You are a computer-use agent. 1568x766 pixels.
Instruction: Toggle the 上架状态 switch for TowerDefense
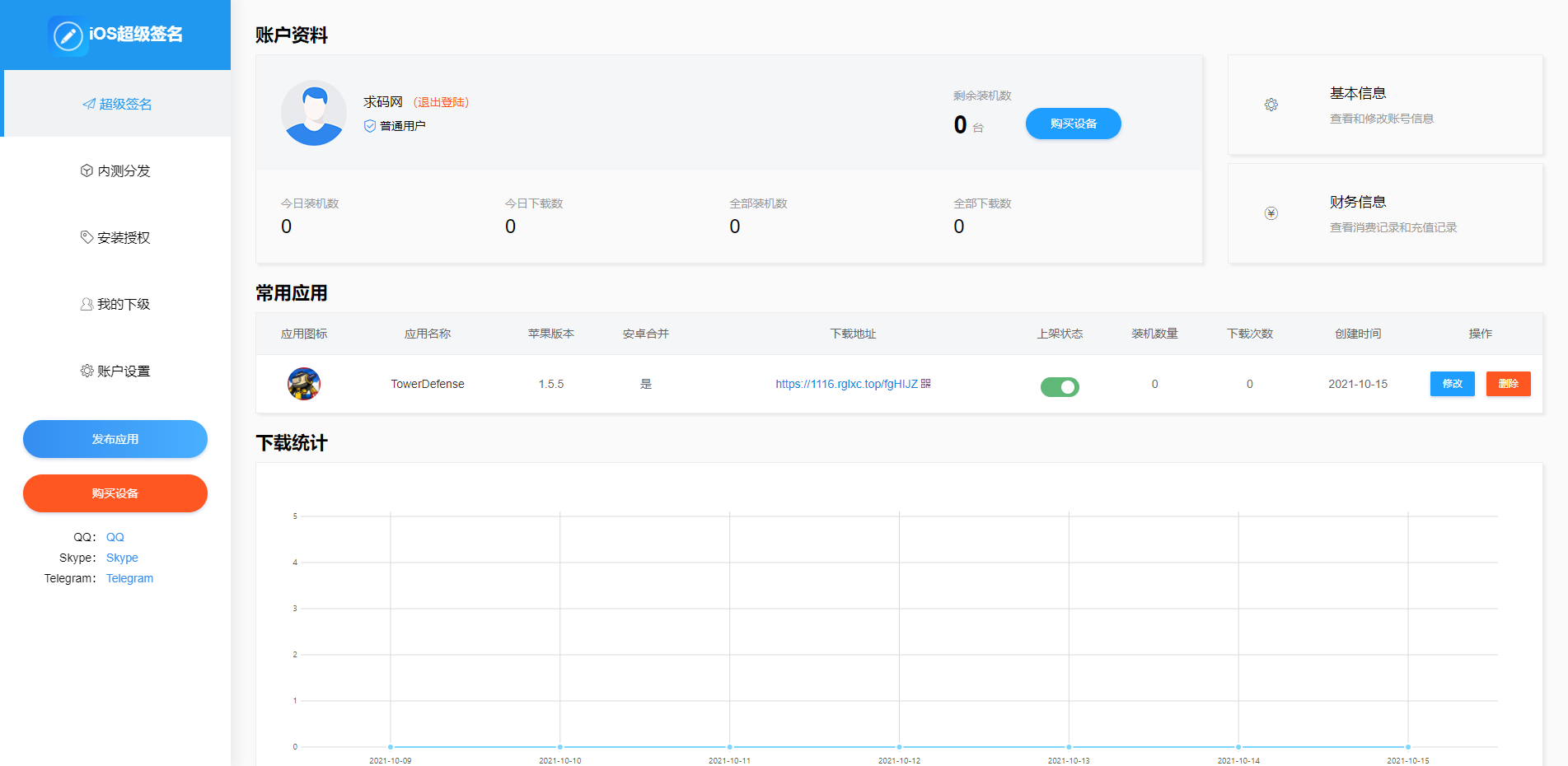(x=1060, y=386)
